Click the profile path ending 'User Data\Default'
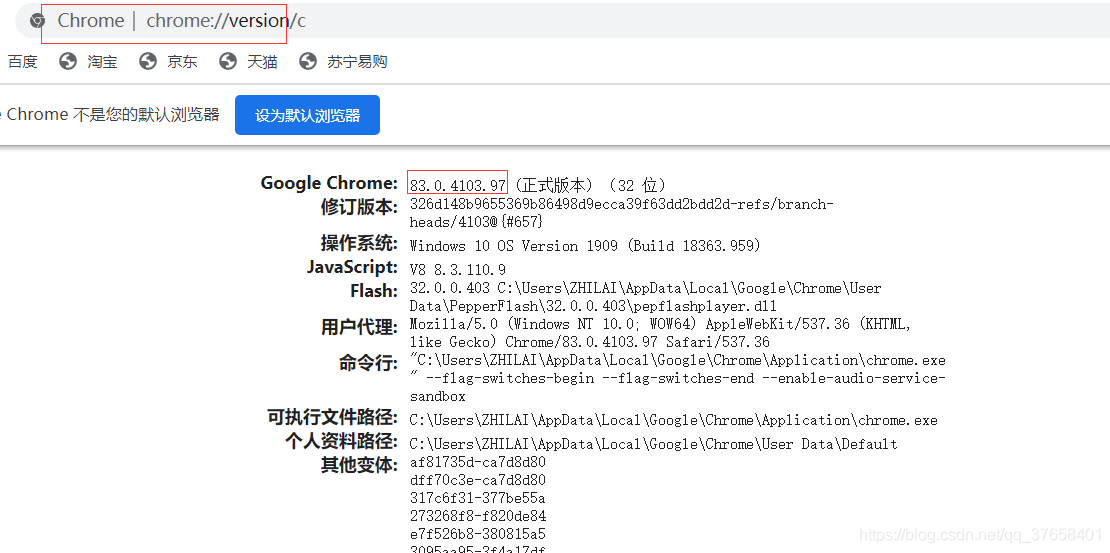The image size is (1110, 553). click(x=653, y=445)
